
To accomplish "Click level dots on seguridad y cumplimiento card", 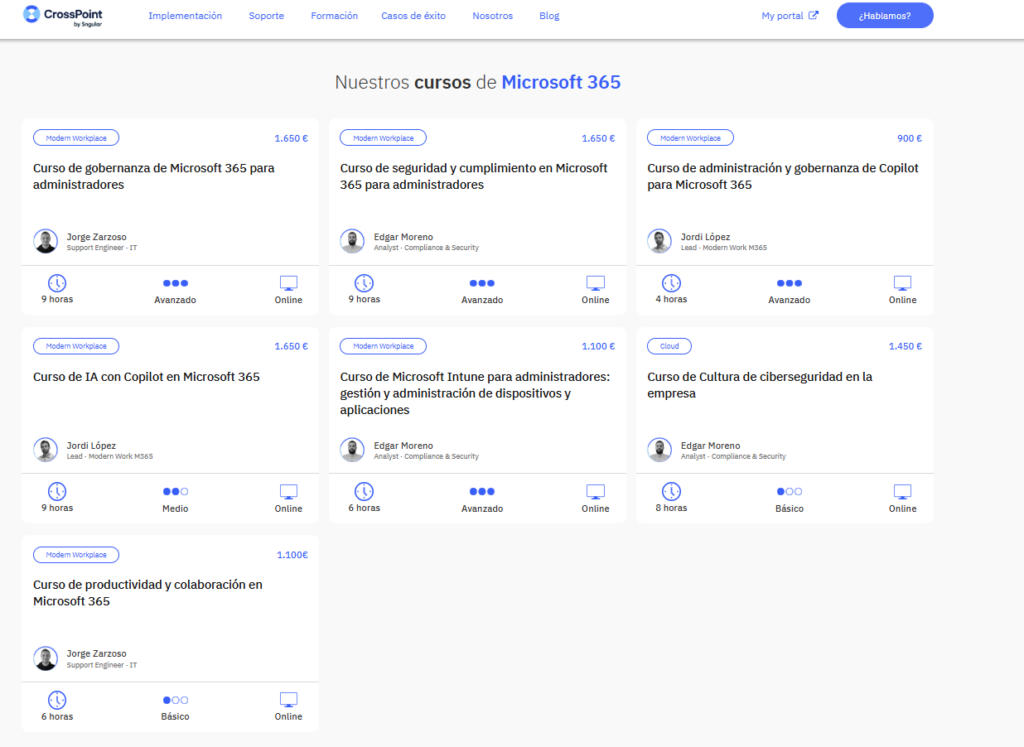I will (482, 283).
